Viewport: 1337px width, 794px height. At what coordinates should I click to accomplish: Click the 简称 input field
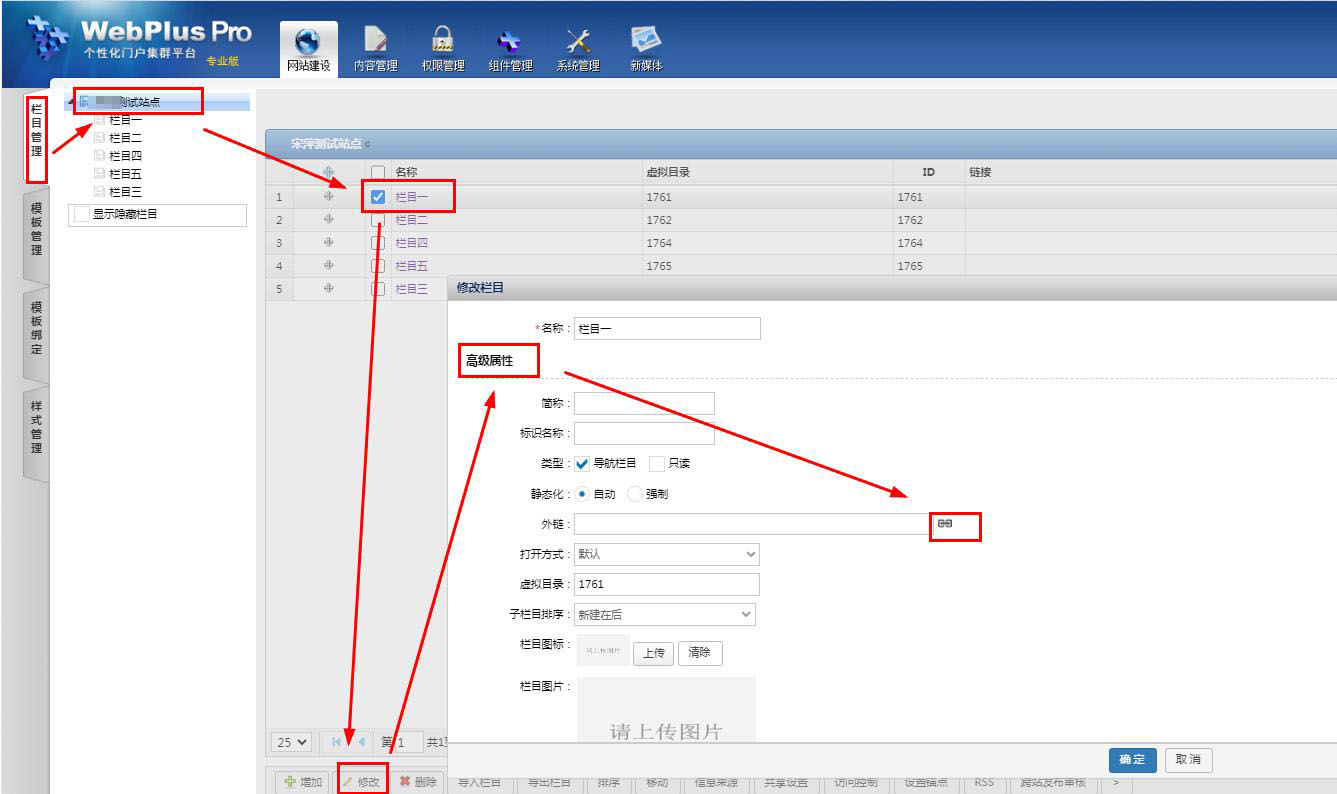pyautogui.click(x=644, y=403)
